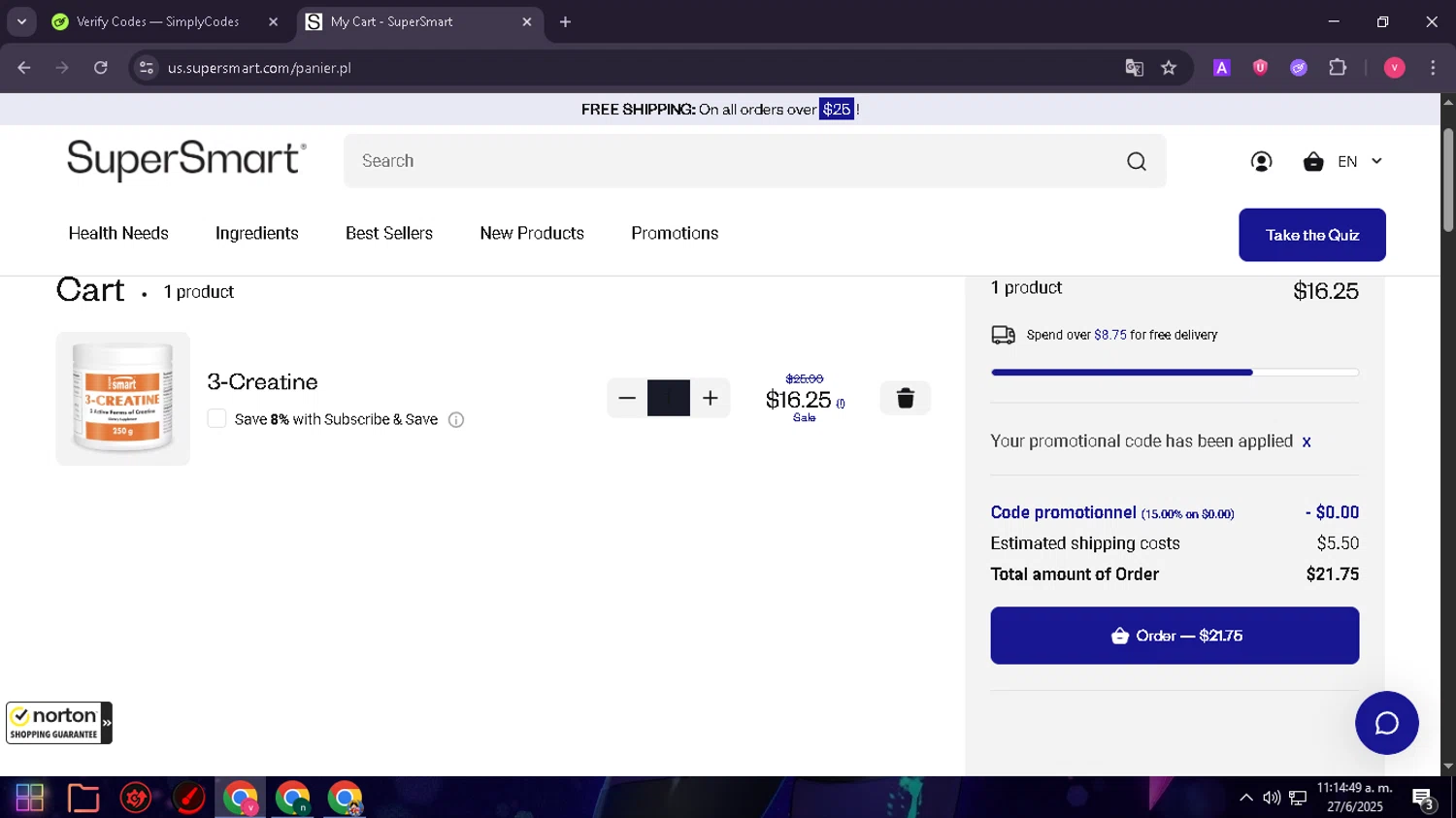1456x818 pixels.
Task: Click the Estimated shipping costs label
Action: (x=1085, y=543)
